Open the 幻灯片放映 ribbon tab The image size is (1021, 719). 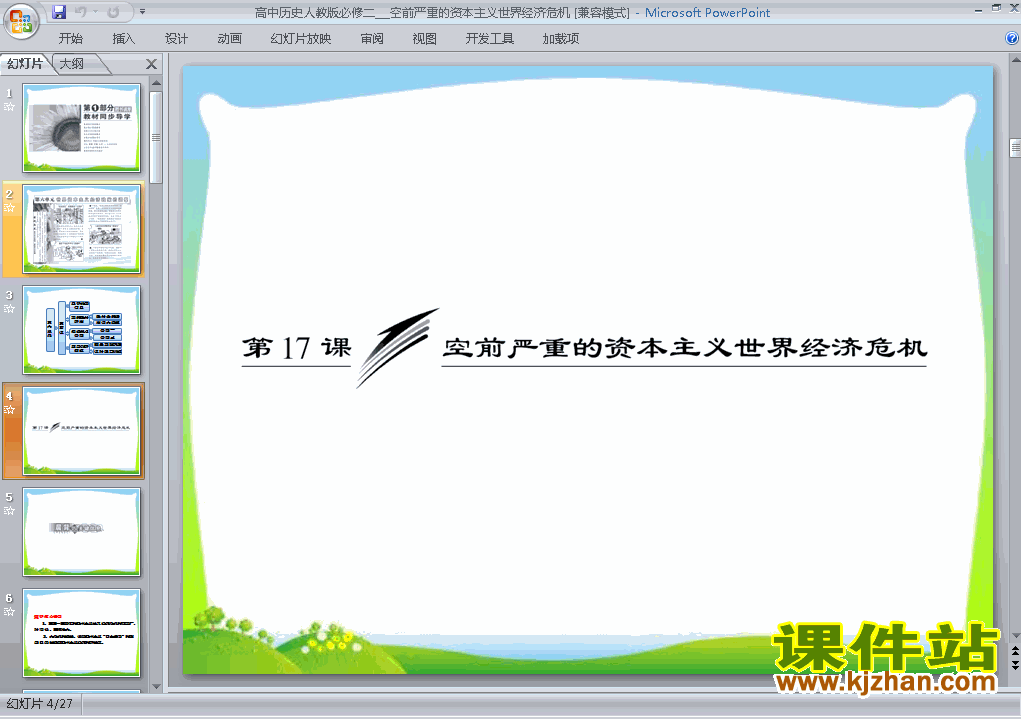[301, 38]
